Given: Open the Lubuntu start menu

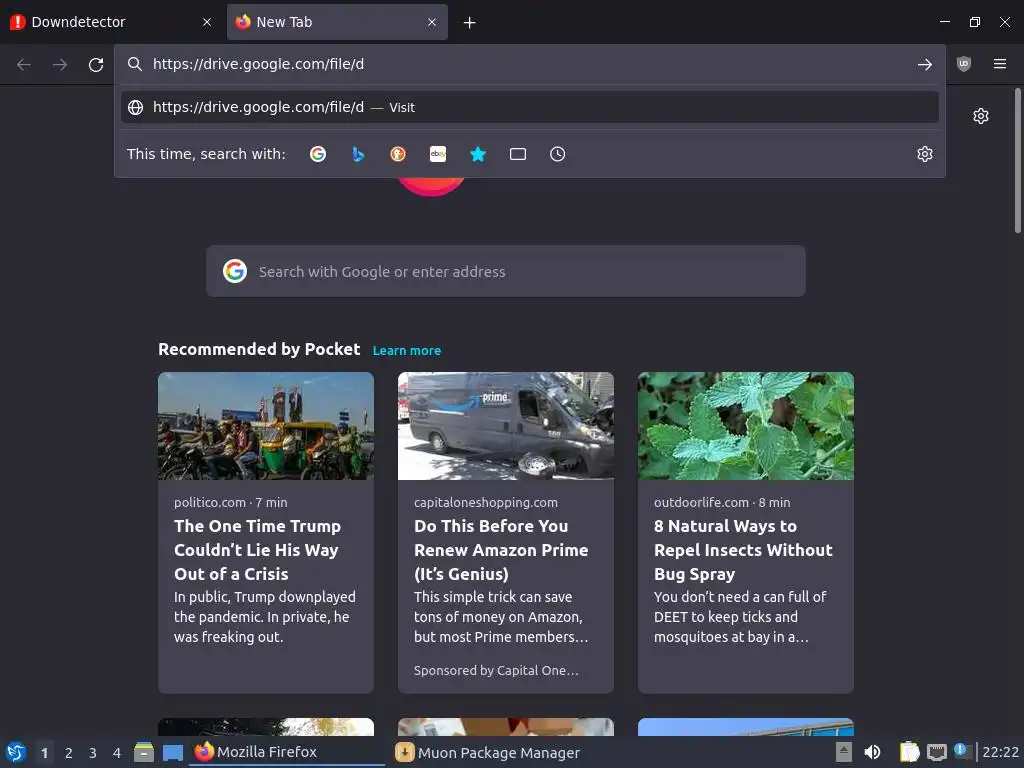Looking at the screenshot, I should 16,752.
